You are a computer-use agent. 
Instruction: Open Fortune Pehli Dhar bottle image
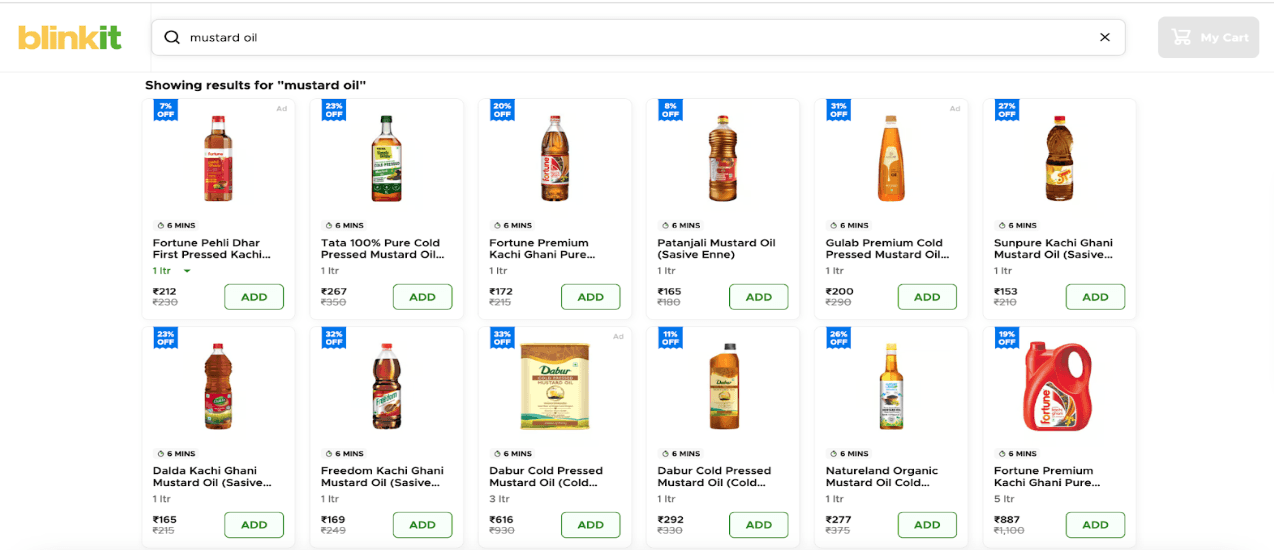click(218, 159)
